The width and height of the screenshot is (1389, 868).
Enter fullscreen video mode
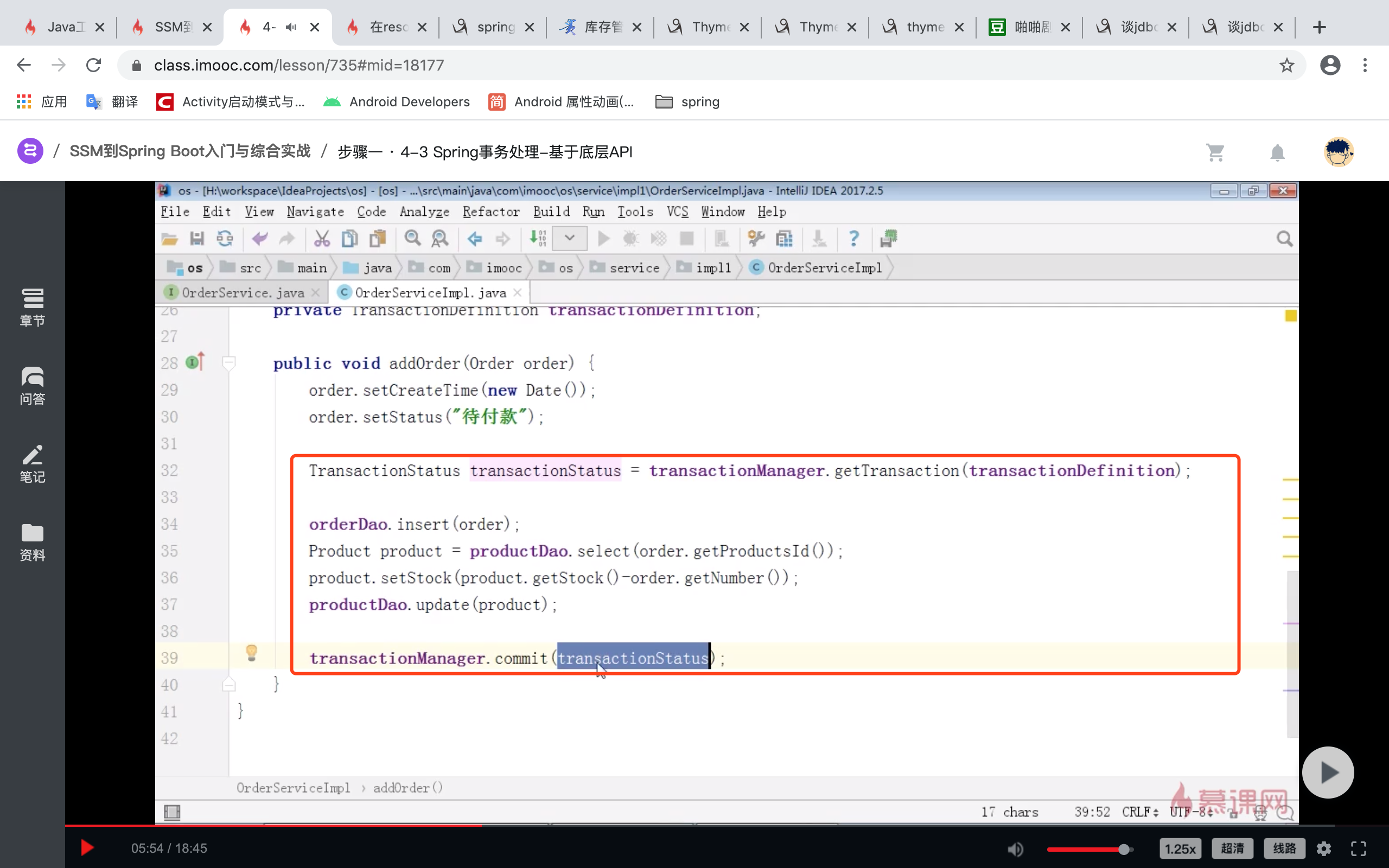click(1359, 848)
